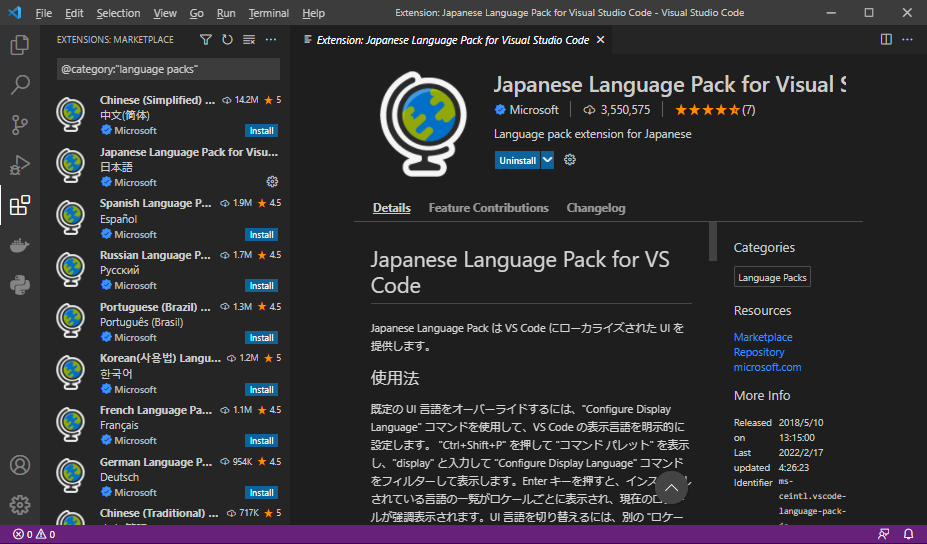
Task: Click the Microsoft publisher name in header
Action: click(533, 109)
